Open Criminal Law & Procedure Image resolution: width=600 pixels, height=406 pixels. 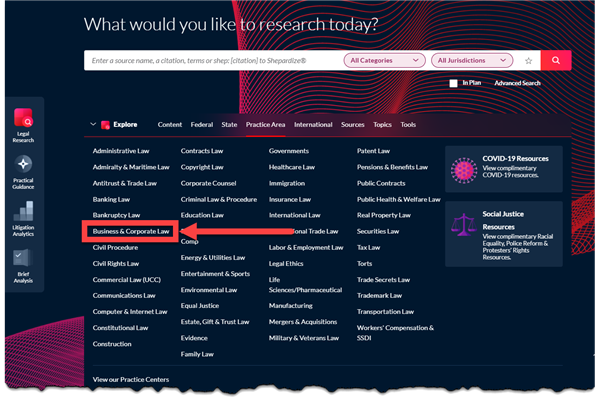pos(218,199)
